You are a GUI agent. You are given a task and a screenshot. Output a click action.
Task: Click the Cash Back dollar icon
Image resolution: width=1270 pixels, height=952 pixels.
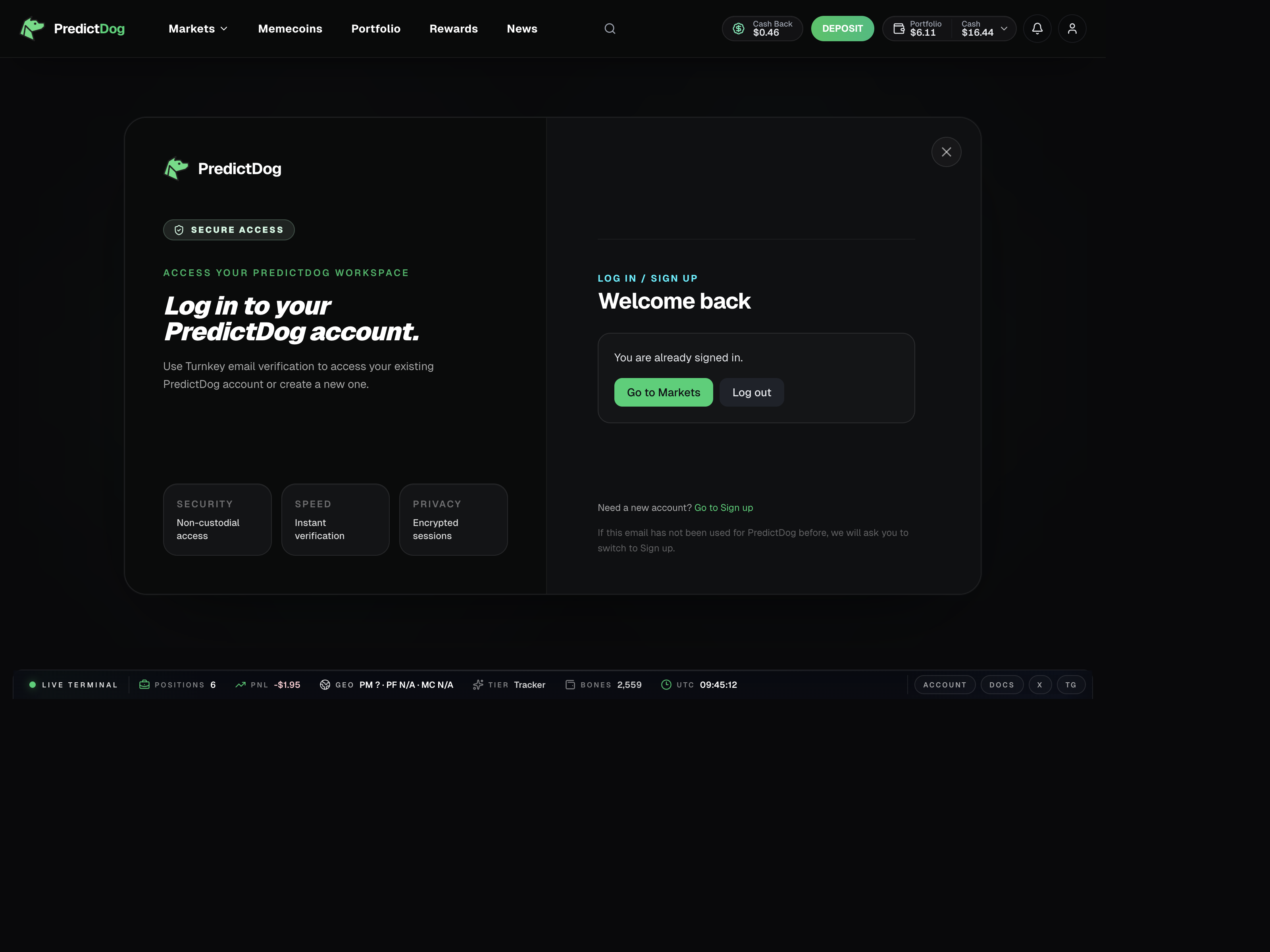coord(738,29)
